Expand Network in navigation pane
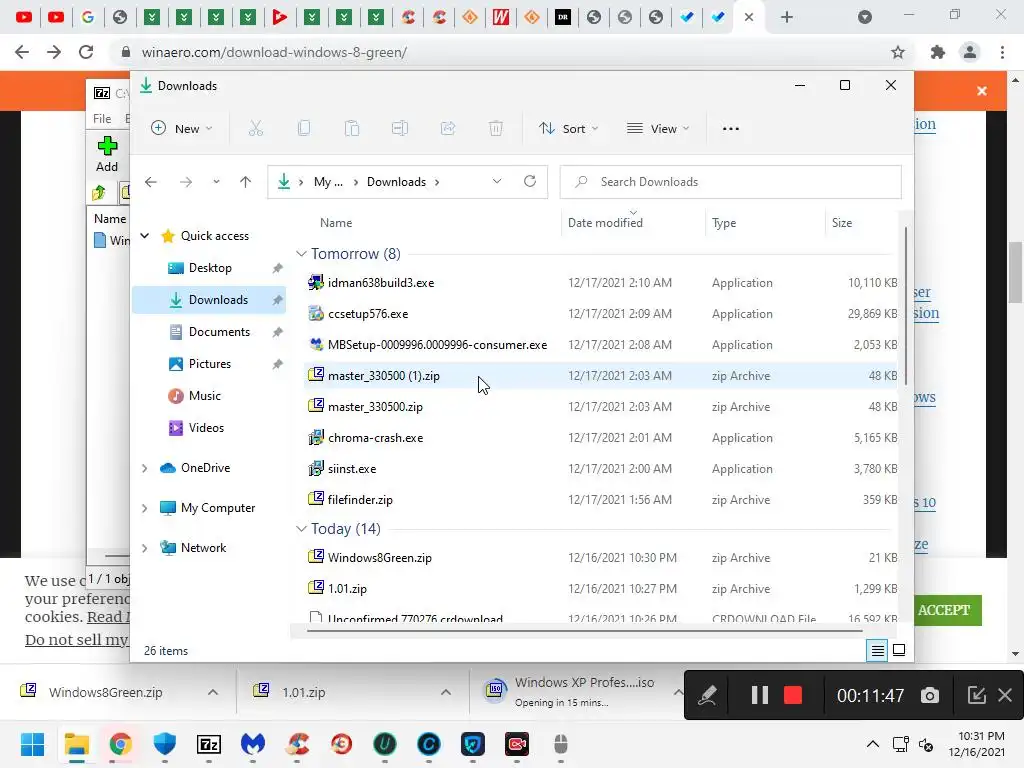 coord(145,548)
